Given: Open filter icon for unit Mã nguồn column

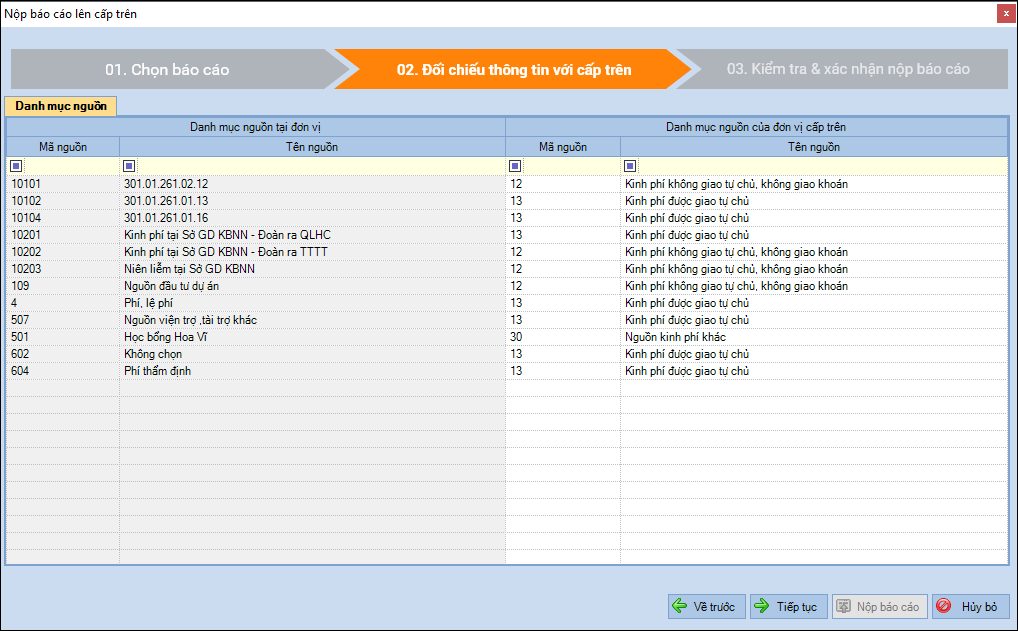Looking at the screenshot, I should coord(16,166).
